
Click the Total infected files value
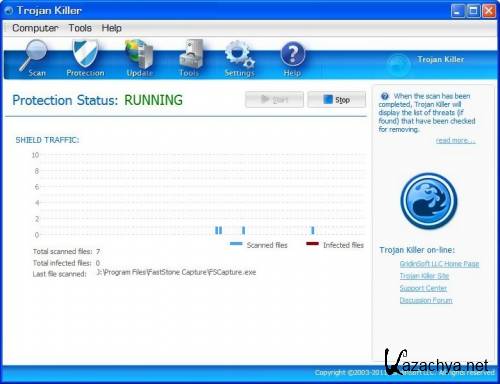coord(98,263)
